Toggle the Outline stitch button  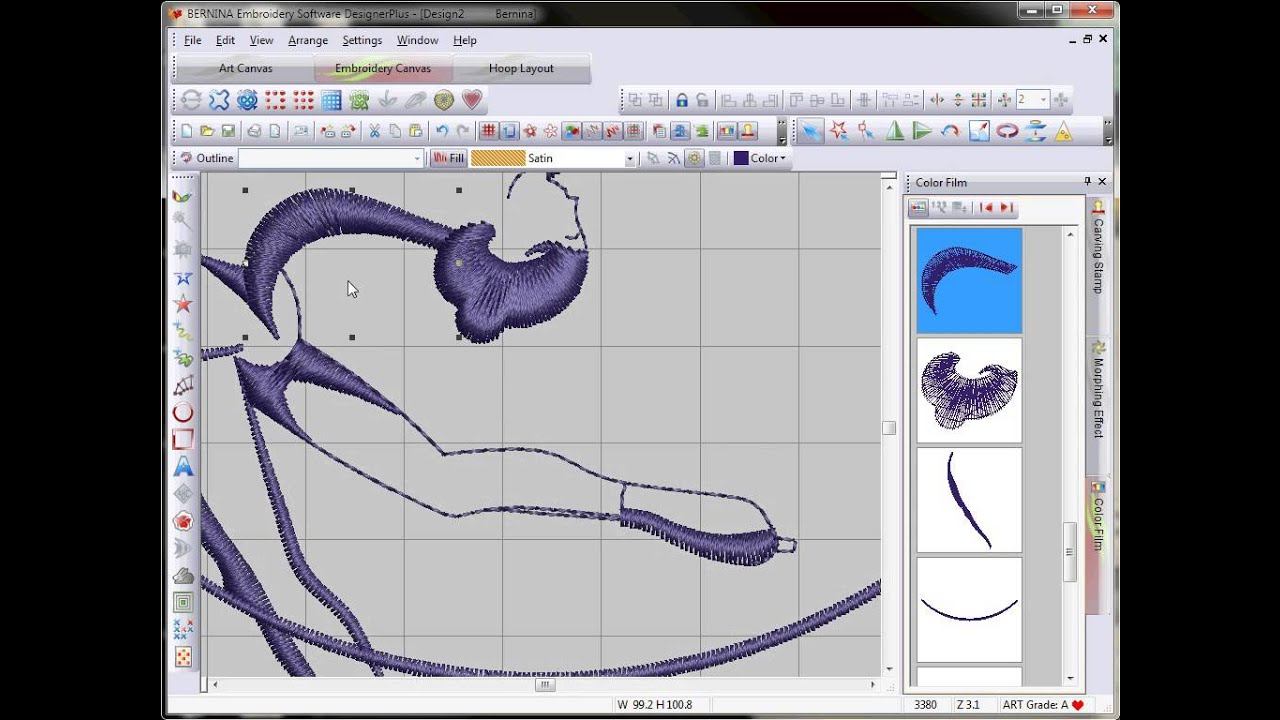[207, 158]
